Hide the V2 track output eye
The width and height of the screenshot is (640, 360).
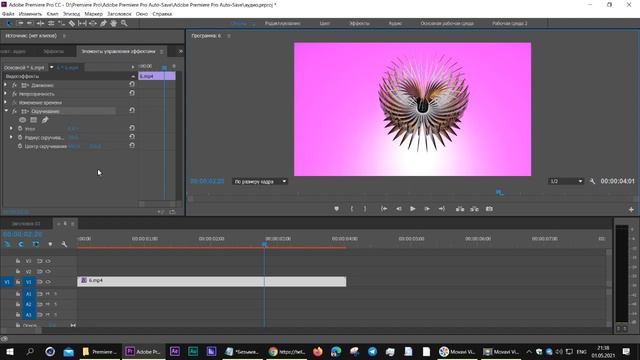(x=48, y=271)
